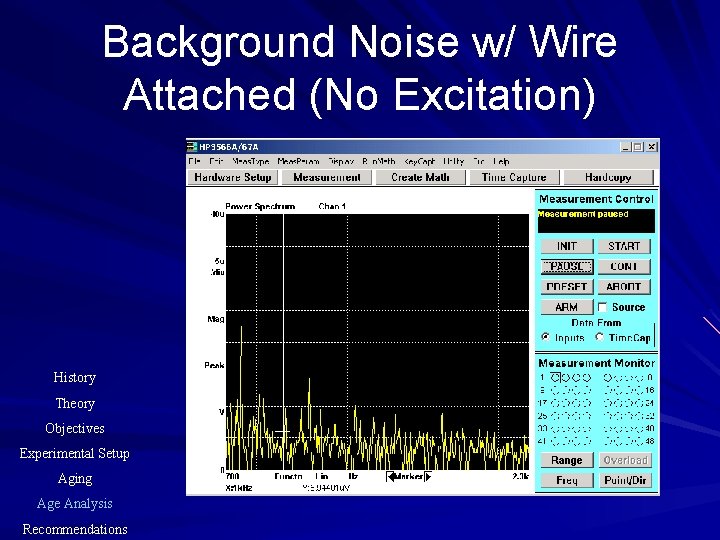Click the Point/Dir button

click(x=625, y=480)
